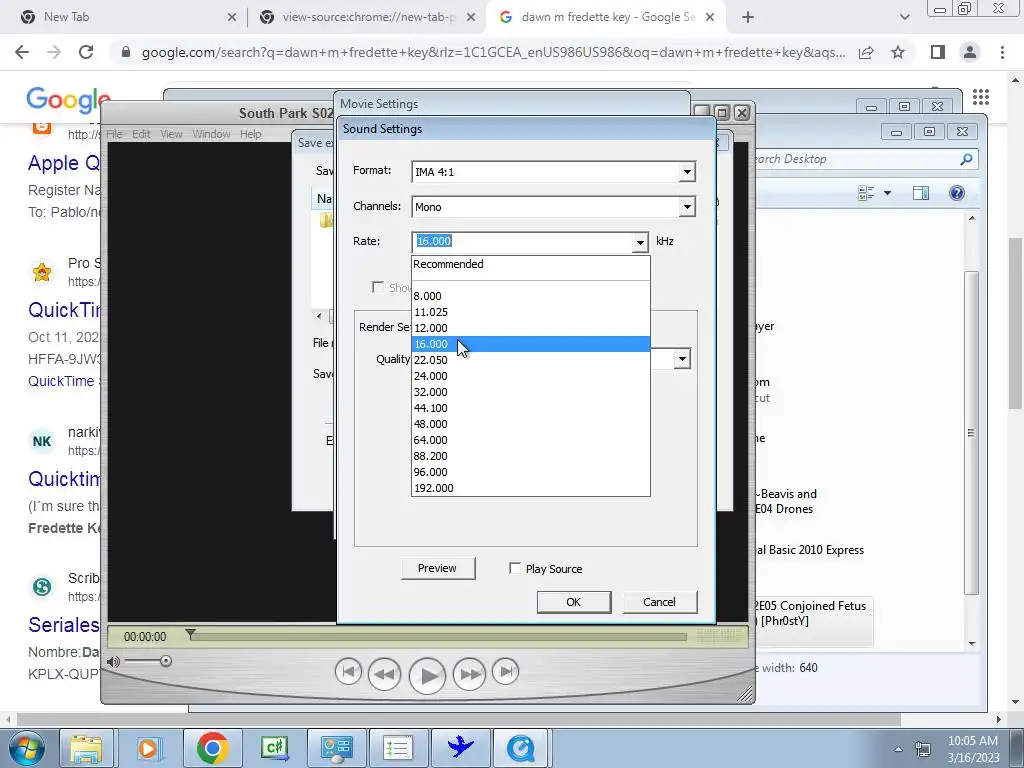Jump to start of movie in QuickTime
Image resolution: width=1024 pixels, height=768 pixels.
coord(348,671)
